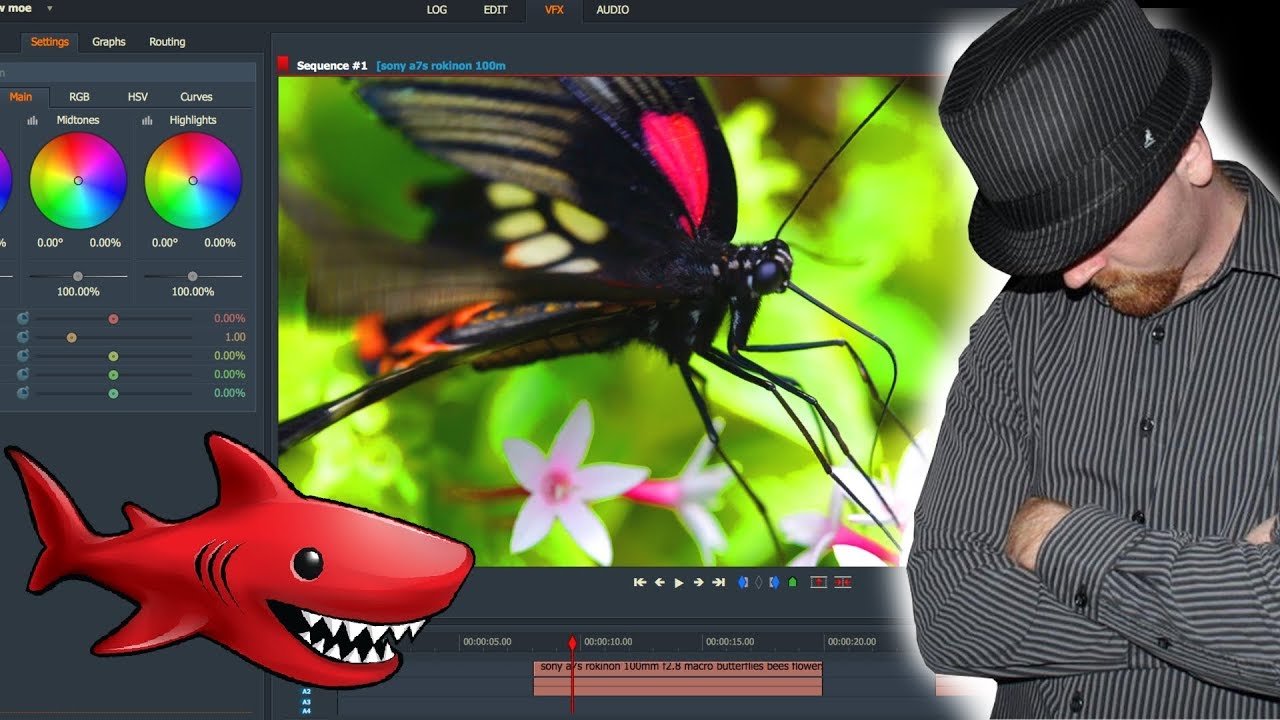Step forward one frame
Image resolution: width=1280 pixels, height=720 pixels.
[698, 582]
